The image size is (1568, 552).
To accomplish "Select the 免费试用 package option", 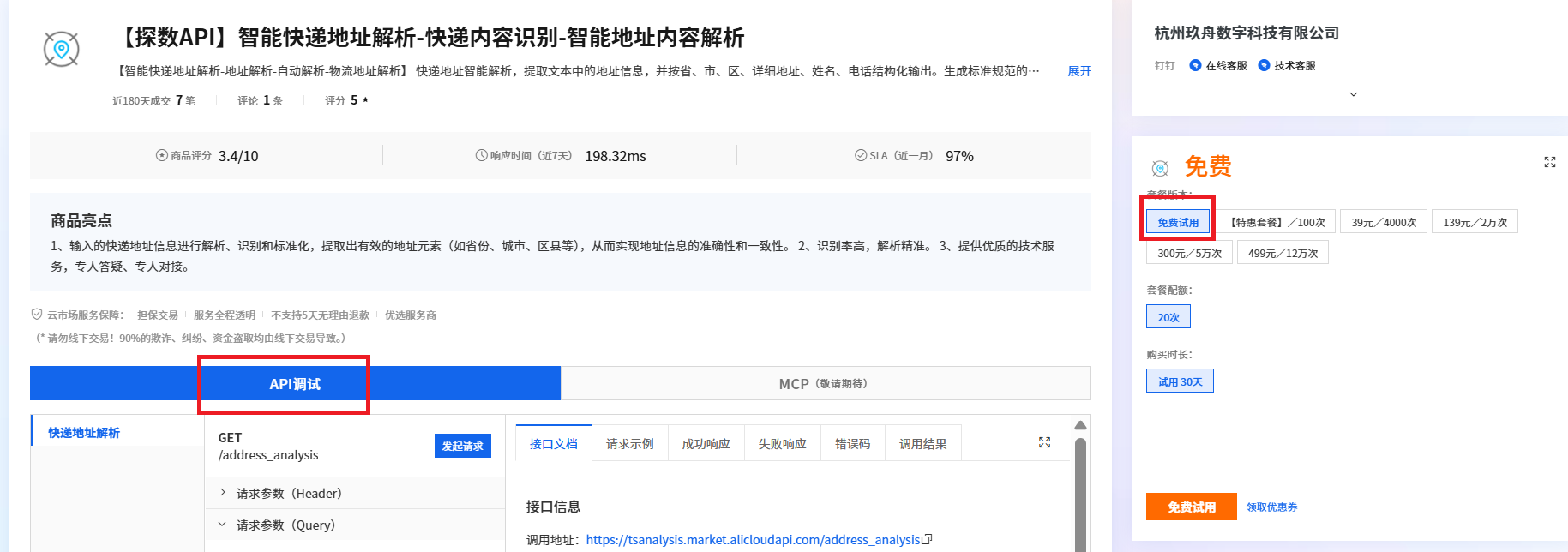I will pos(1178,222).
